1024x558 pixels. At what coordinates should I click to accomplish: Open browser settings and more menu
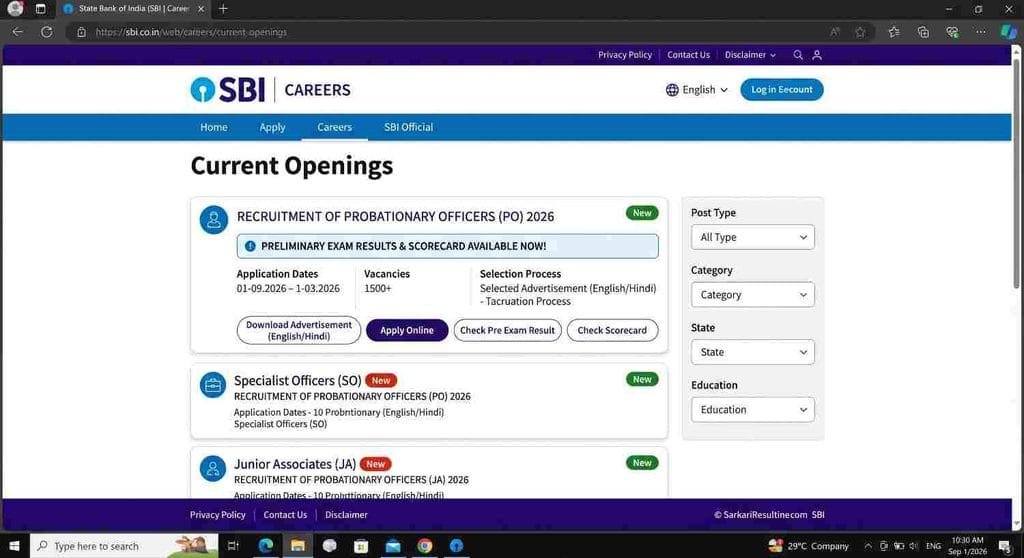click(x=980, y=32)
